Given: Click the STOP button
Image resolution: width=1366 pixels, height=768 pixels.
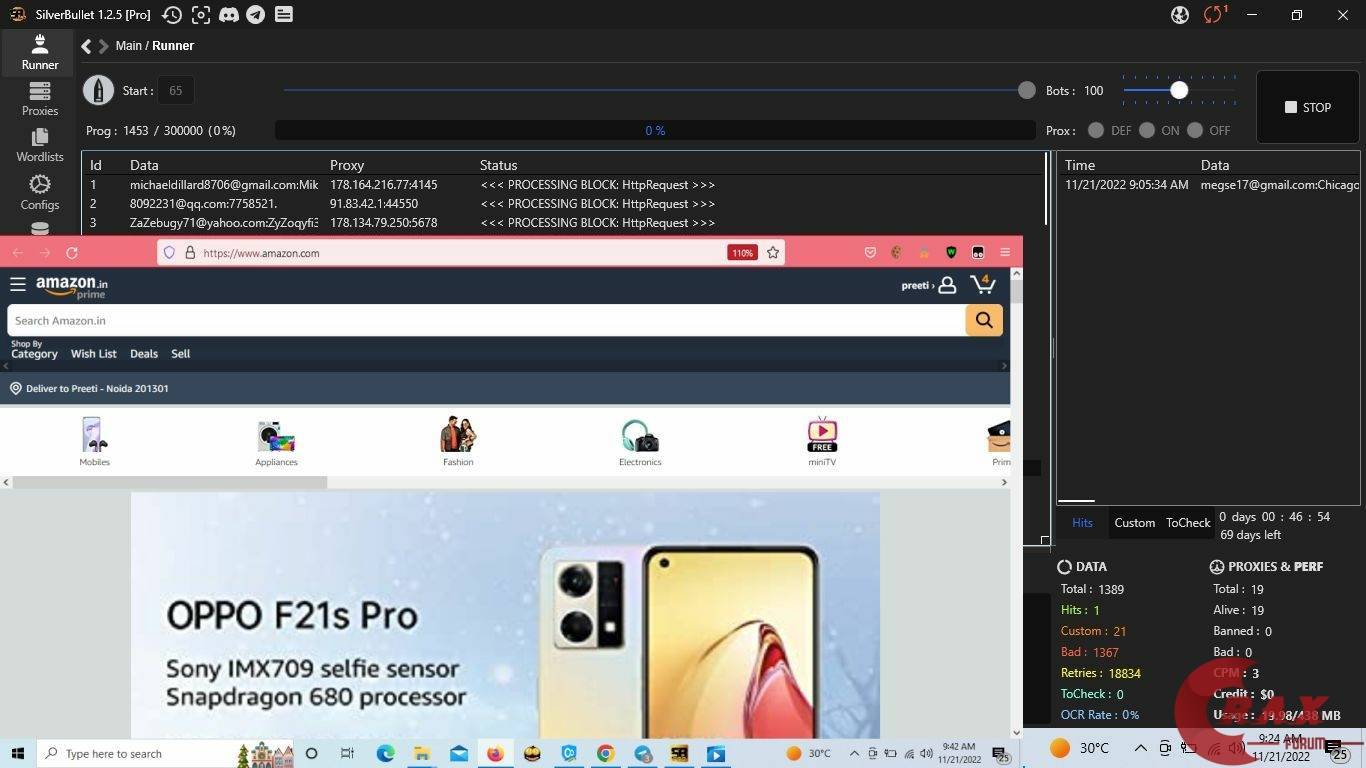Looking at the screenshot, I should [x=1308, y=107].
